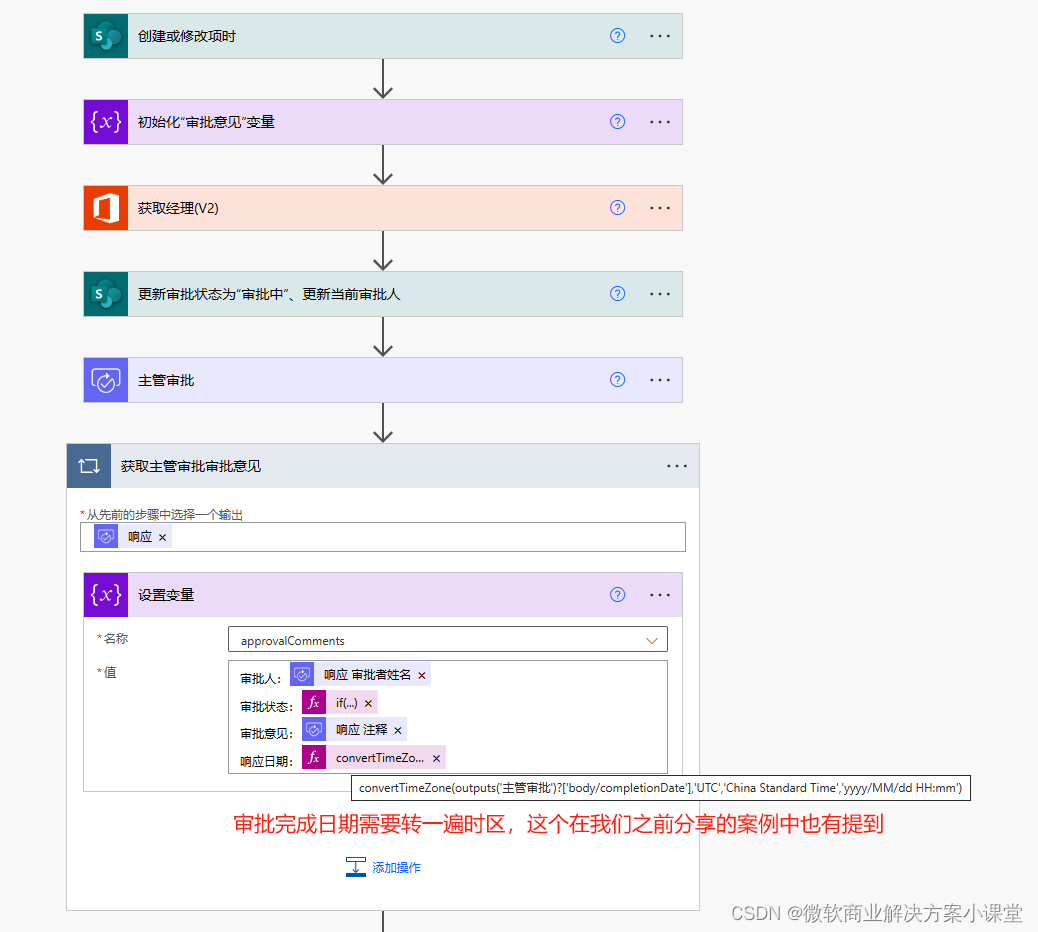This screenshot has width=1038, height=932.
Task: Open ellipsis menu for 获取主管审批审批意见 loop
Action: [x=677, y=466]
